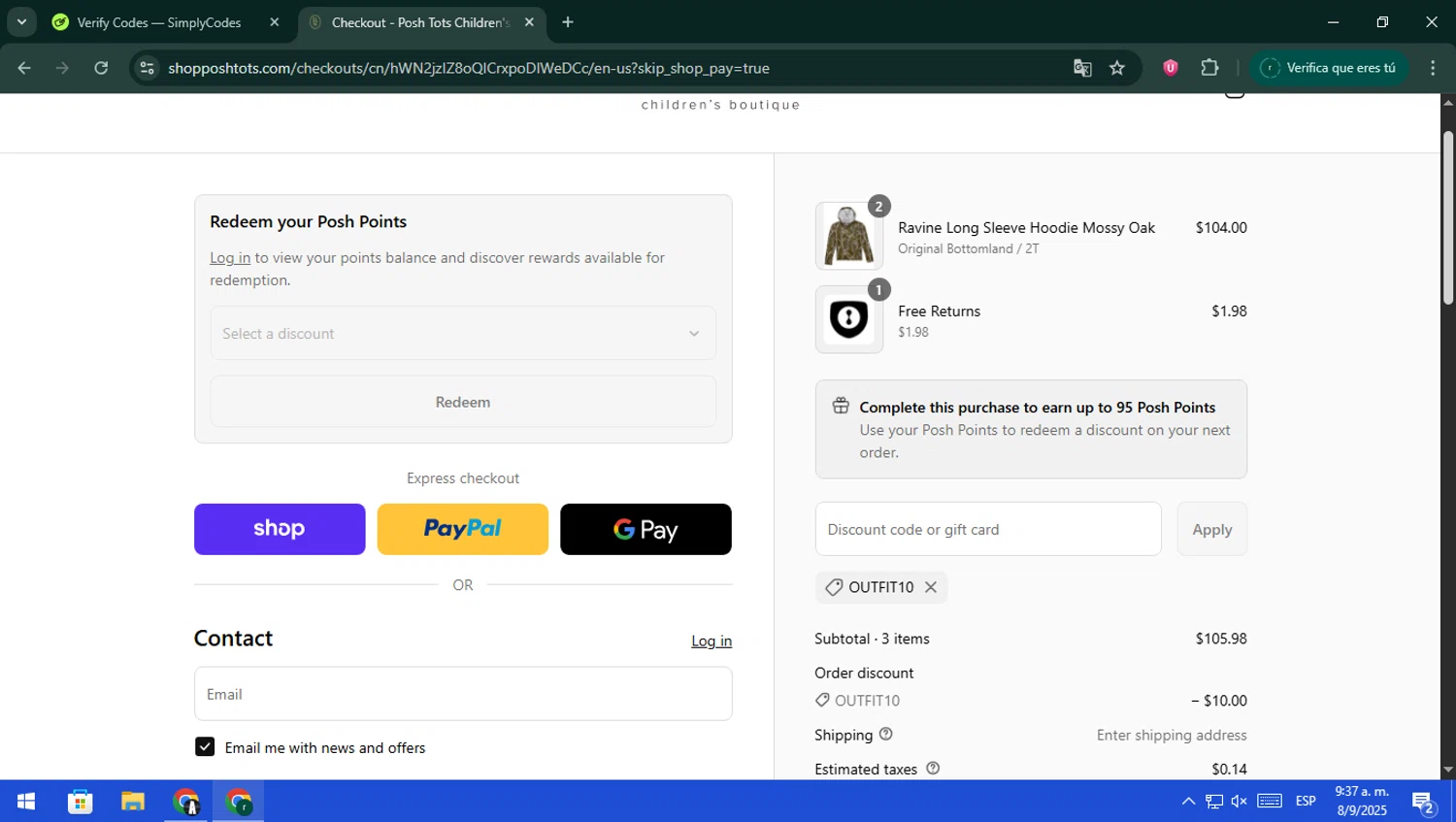
Task: Open the red shield extension icon
Action: 1171,68
